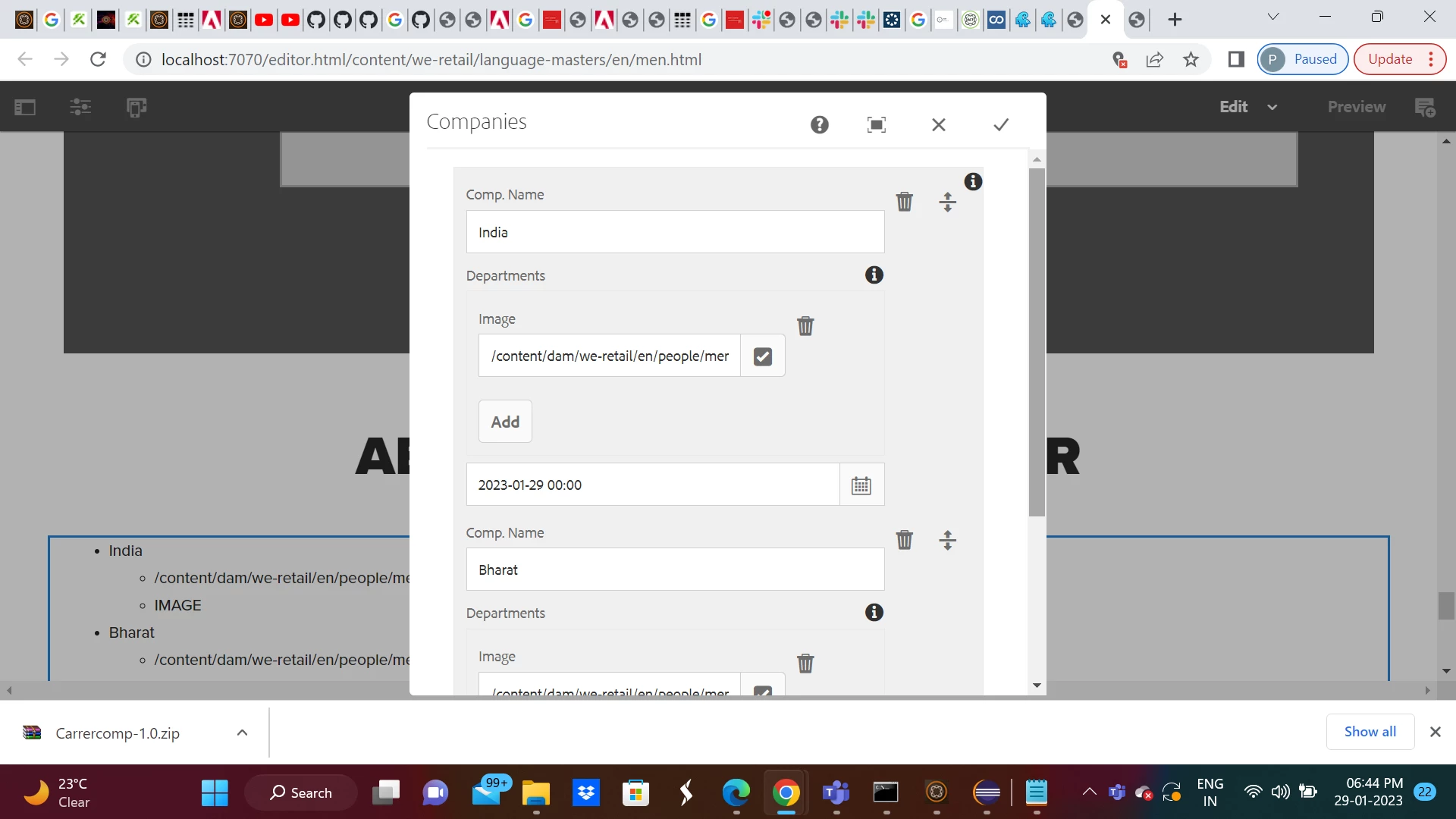Click the Bharat Comp. Name field
Viewport: 1456px width, 819px height.
(x=674, y=570)
